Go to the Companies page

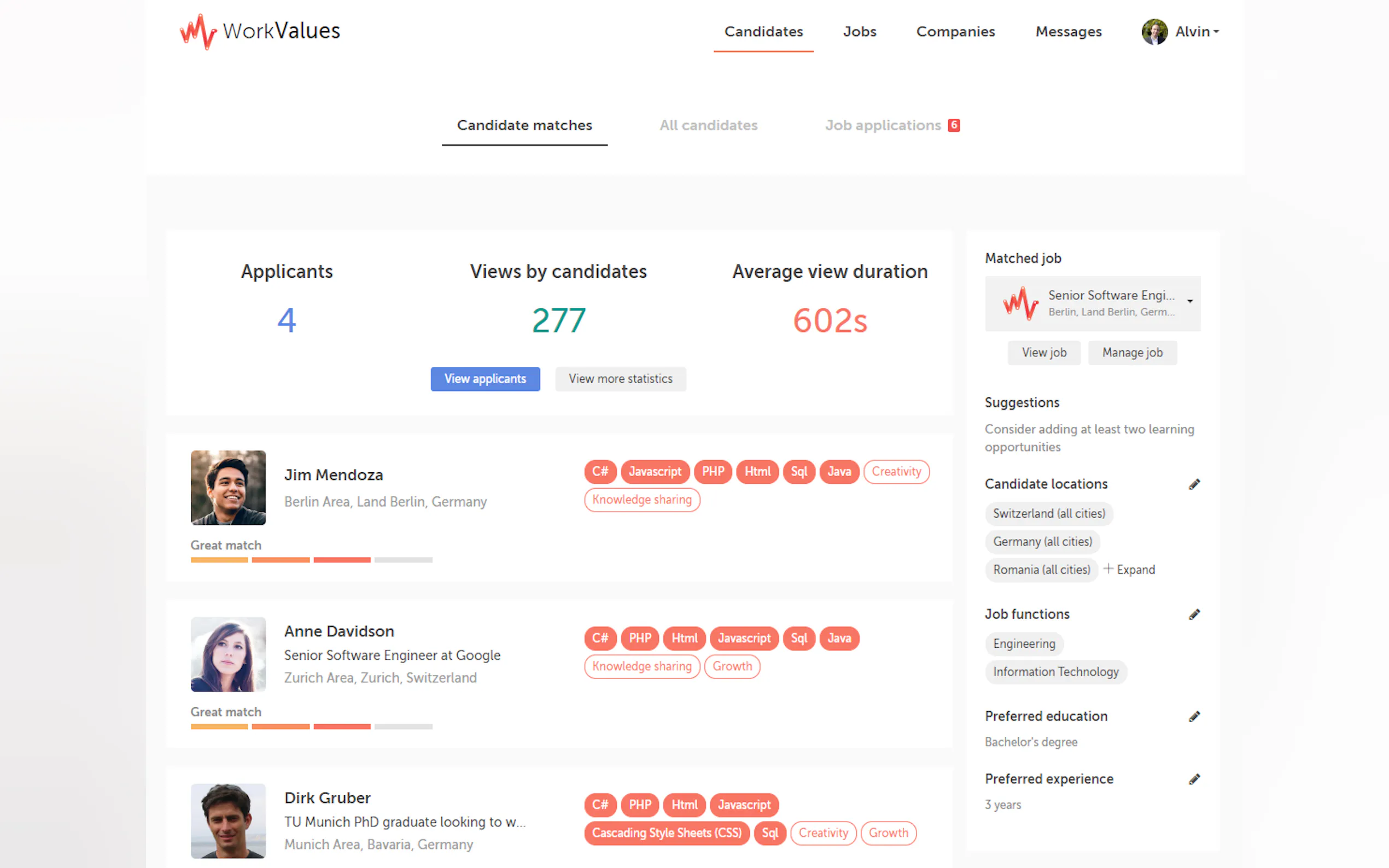click(955, 32)
